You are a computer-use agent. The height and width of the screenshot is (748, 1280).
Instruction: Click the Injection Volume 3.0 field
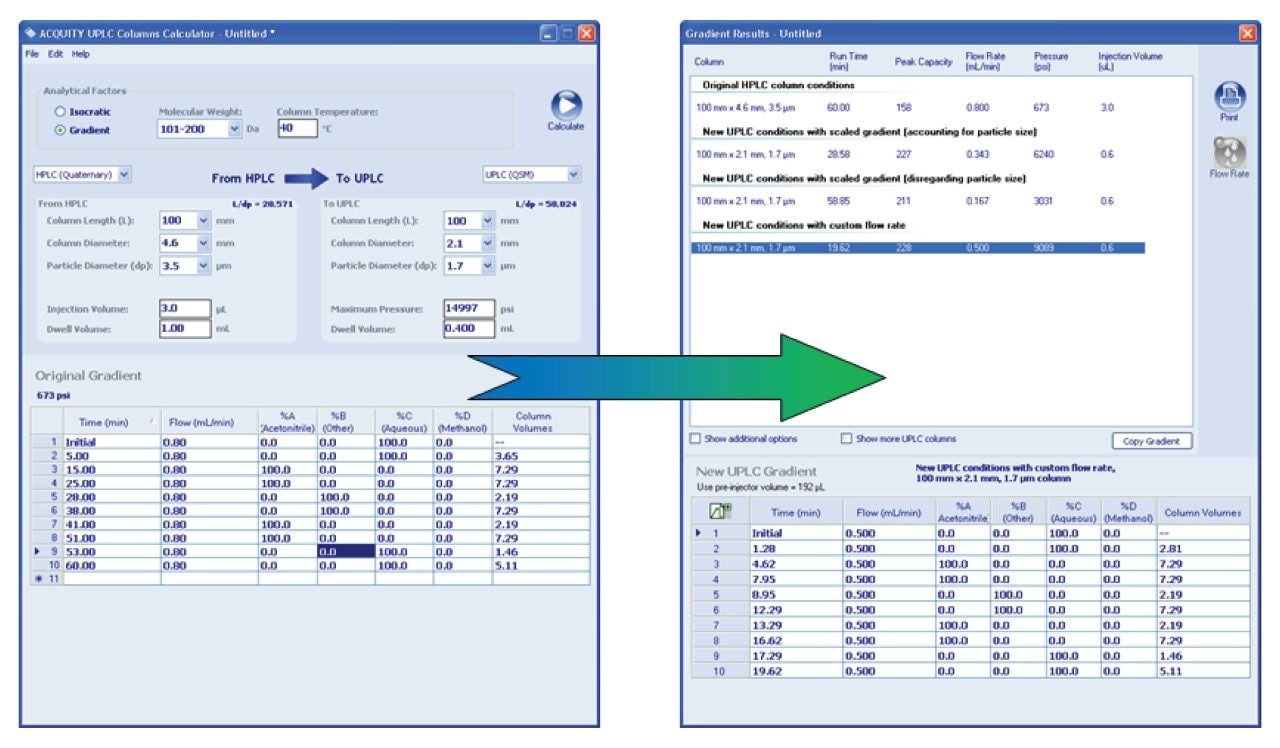[185, 309]
